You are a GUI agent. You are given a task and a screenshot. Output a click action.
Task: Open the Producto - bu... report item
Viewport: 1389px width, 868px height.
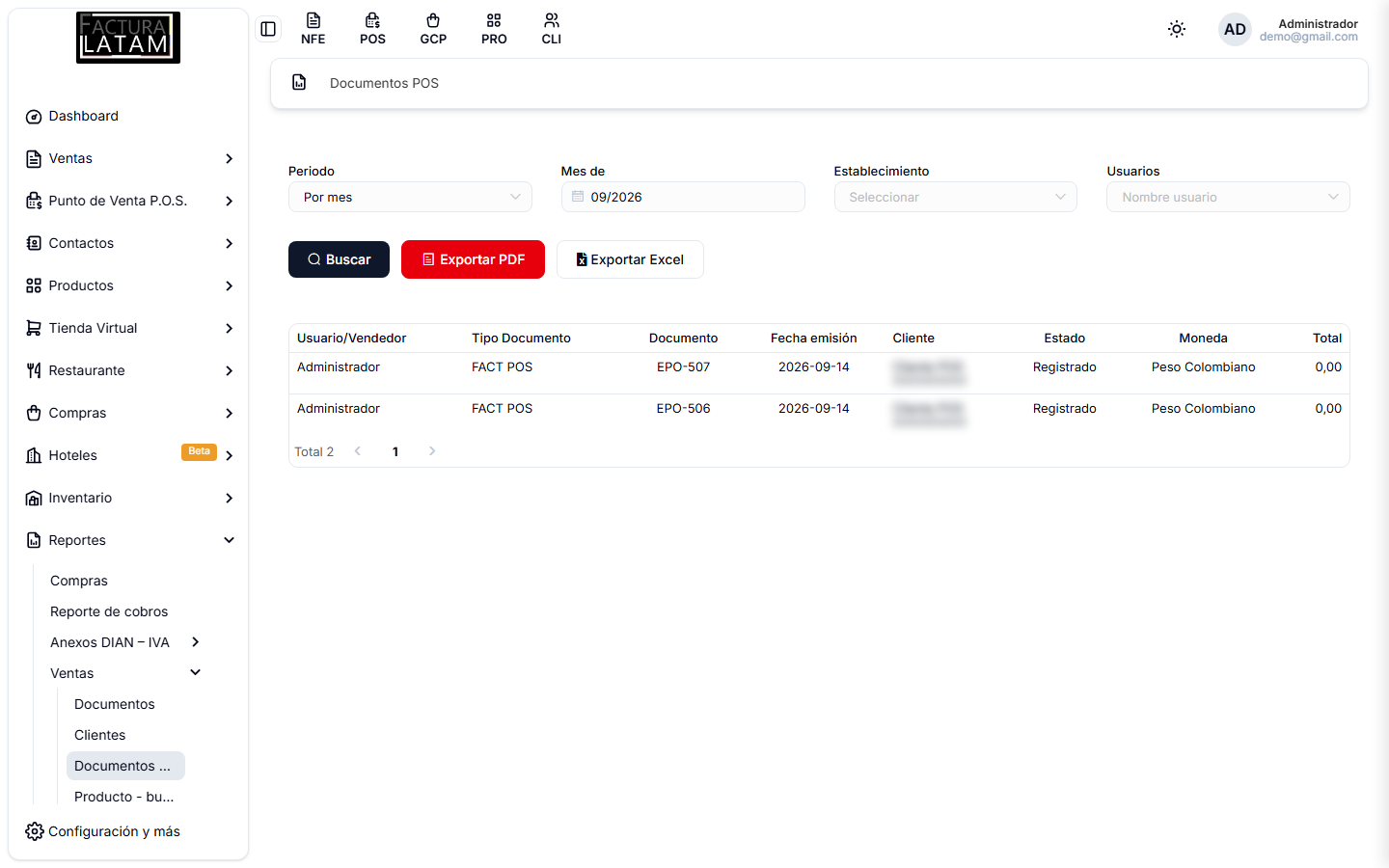click(x=124, y=797)
